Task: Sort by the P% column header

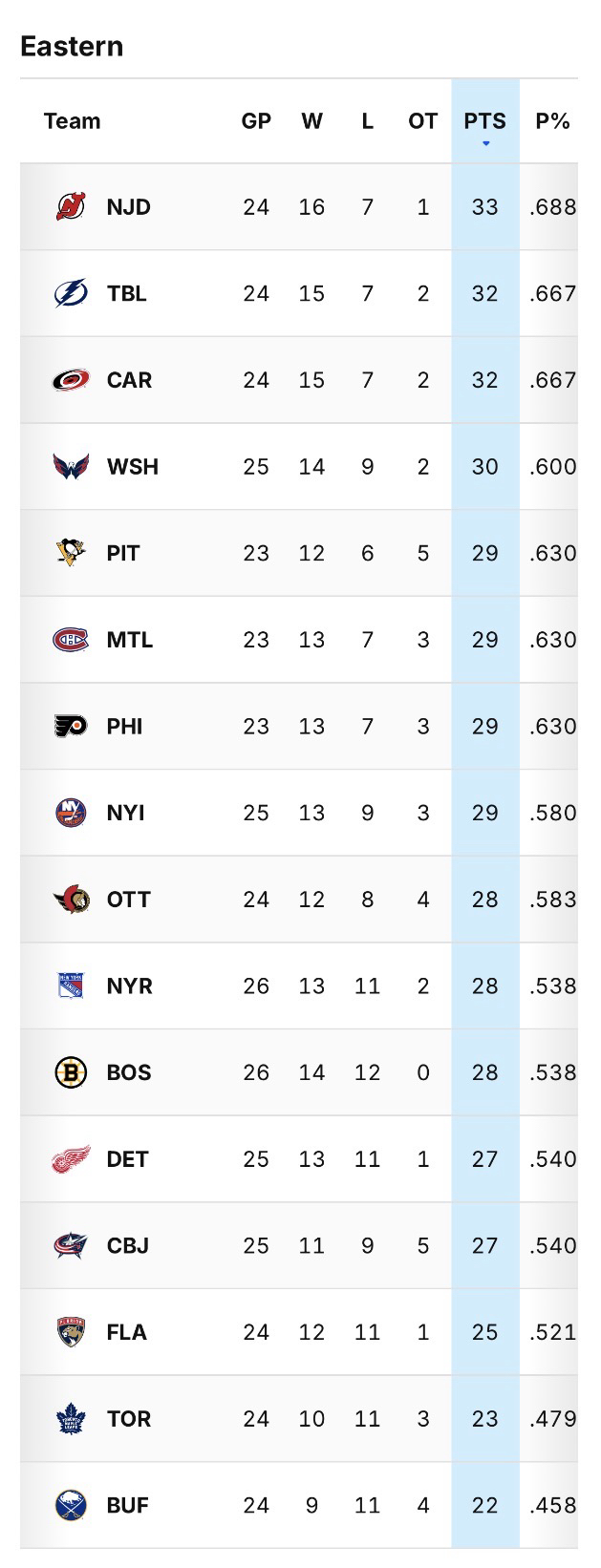Action: pyautogui.click(x=552, y=121)
